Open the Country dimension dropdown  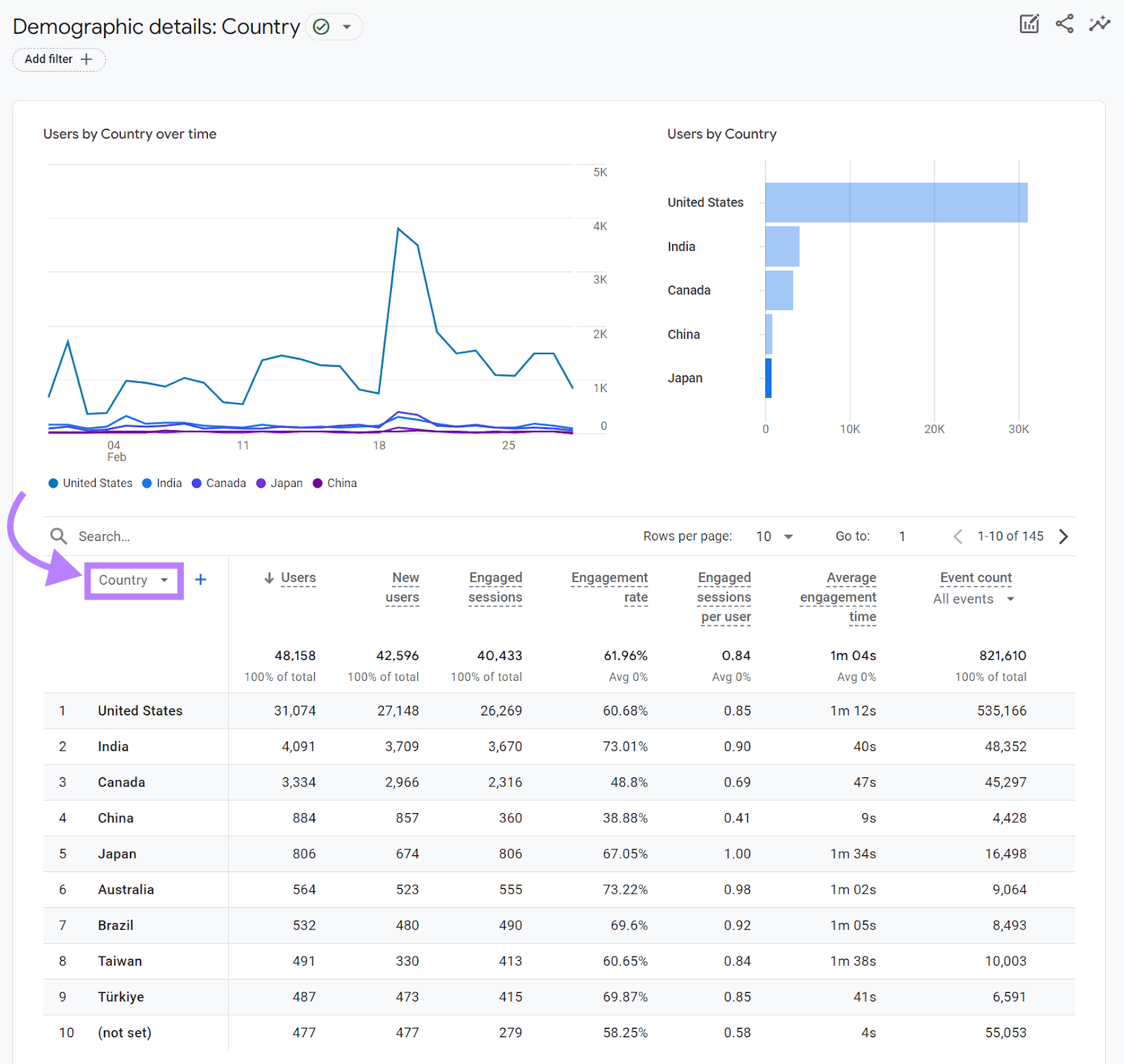pos(133,580)
